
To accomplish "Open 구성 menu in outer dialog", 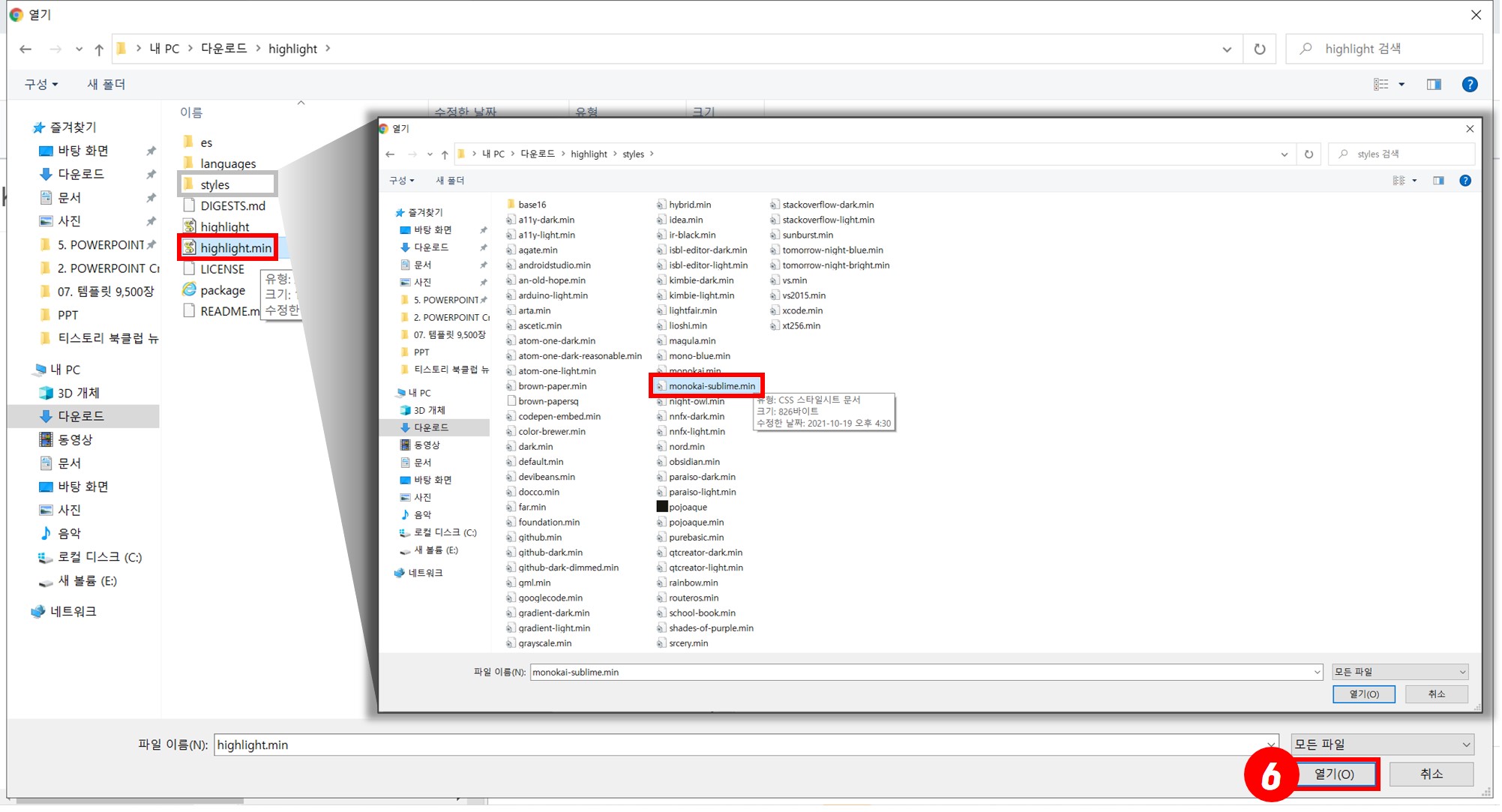I will tap(41, 85).
